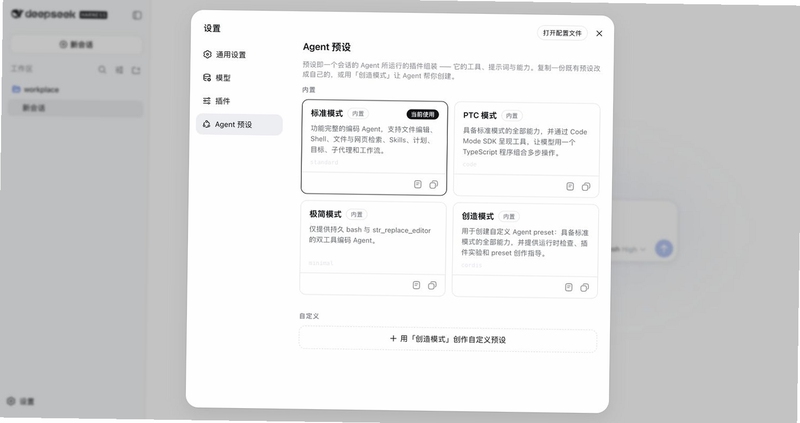View details icon on 标准模式 card

coord(418,184)
